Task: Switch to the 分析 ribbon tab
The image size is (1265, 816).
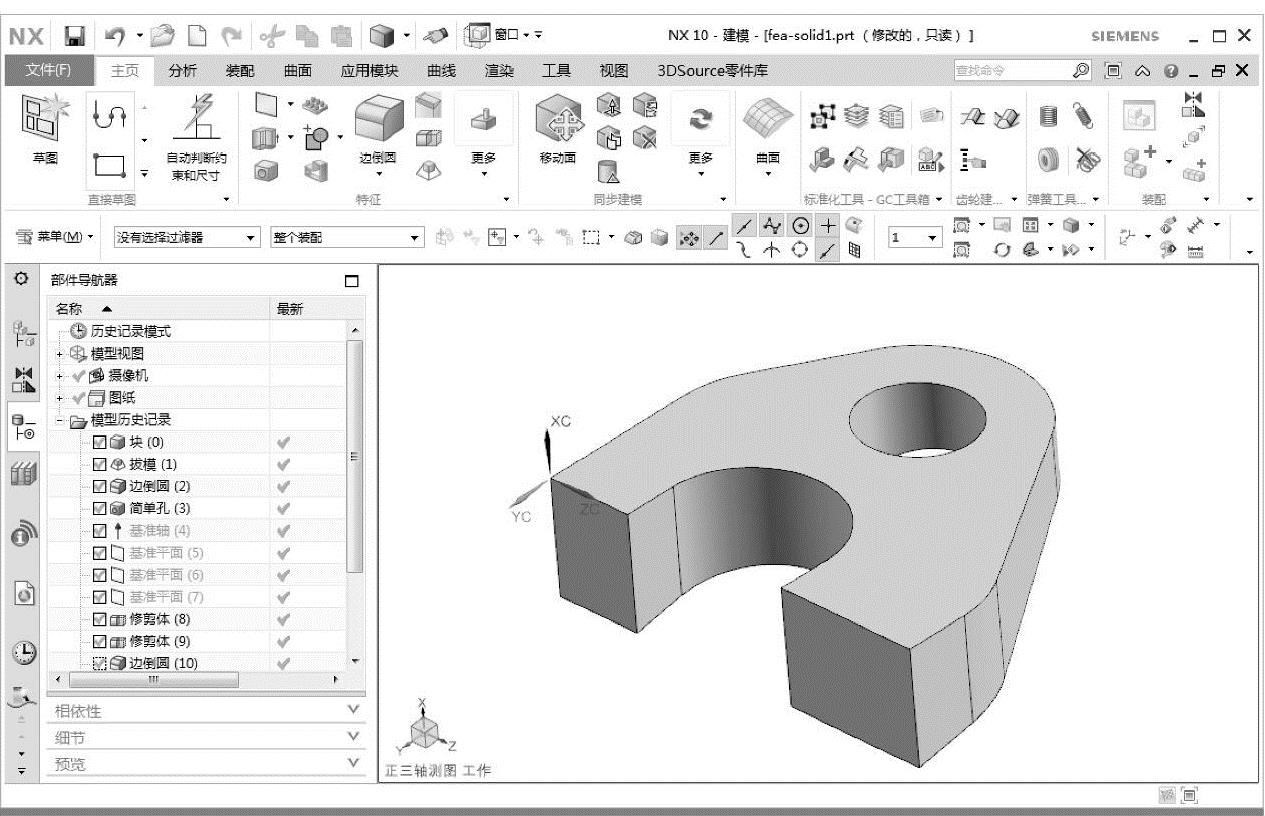Action: 183,70
